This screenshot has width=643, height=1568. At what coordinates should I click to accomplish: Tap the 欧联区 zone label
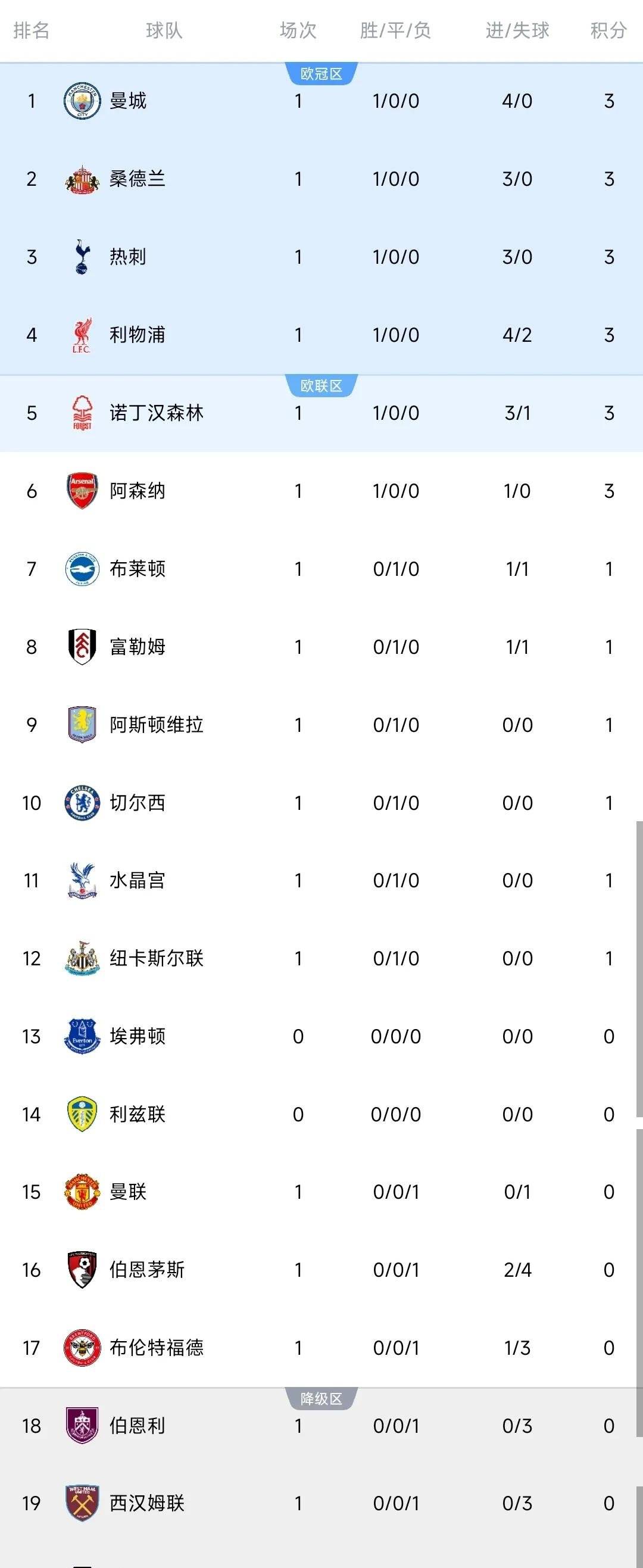pyautogui.click(x=321, y=385)
